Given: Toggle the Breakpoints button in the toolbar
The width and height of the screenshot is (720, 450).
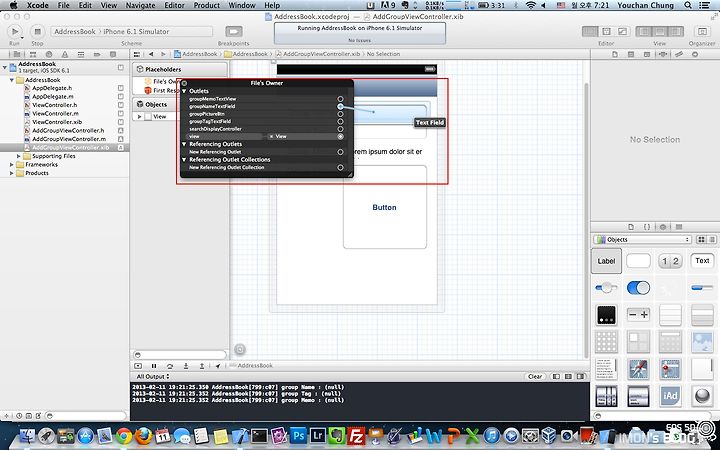Looking at the screenshot, I should (x=234, y=31).
